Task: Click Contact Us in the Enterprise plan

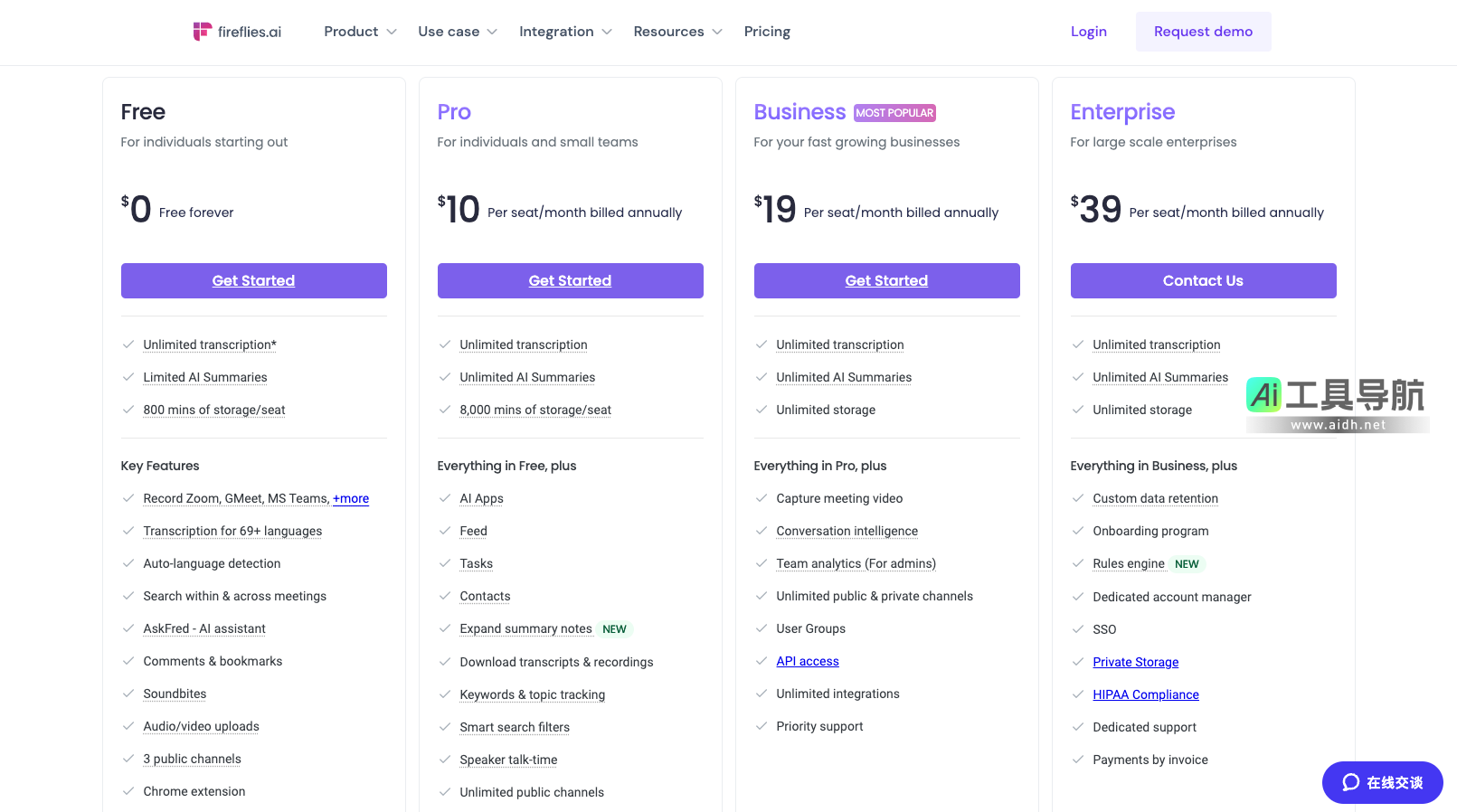Action: coord(1203,280)
